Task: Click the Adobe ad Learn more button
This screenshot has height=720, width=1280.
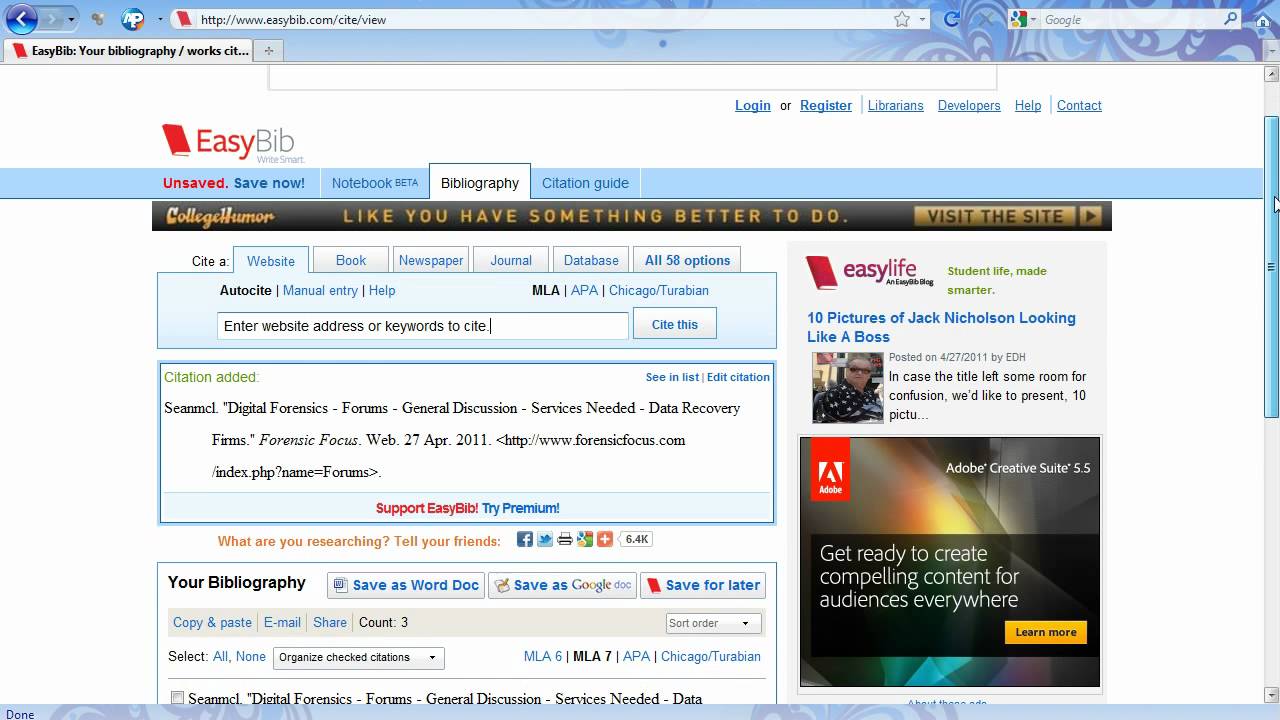Action: pos(1046,632)
